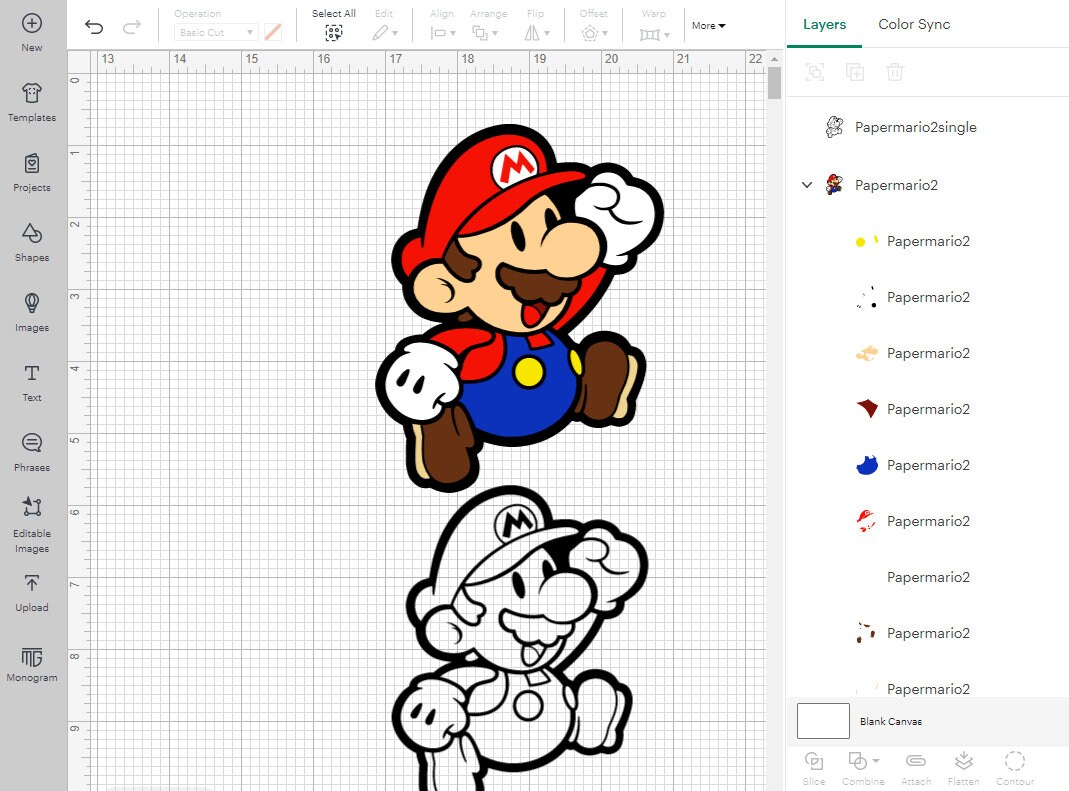Collapse the Papermario2 layer group

tap(807, 185)
